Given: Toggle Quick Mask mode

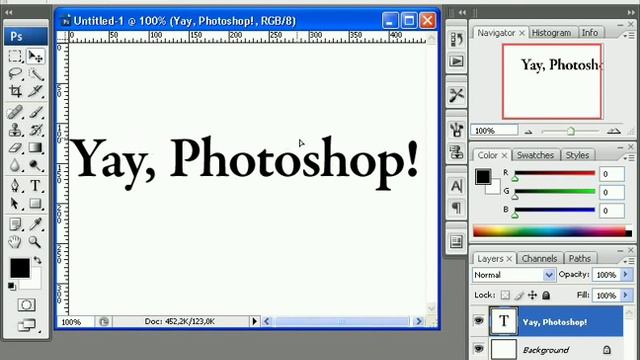Looking at the screenshot, I should [27, 304].
